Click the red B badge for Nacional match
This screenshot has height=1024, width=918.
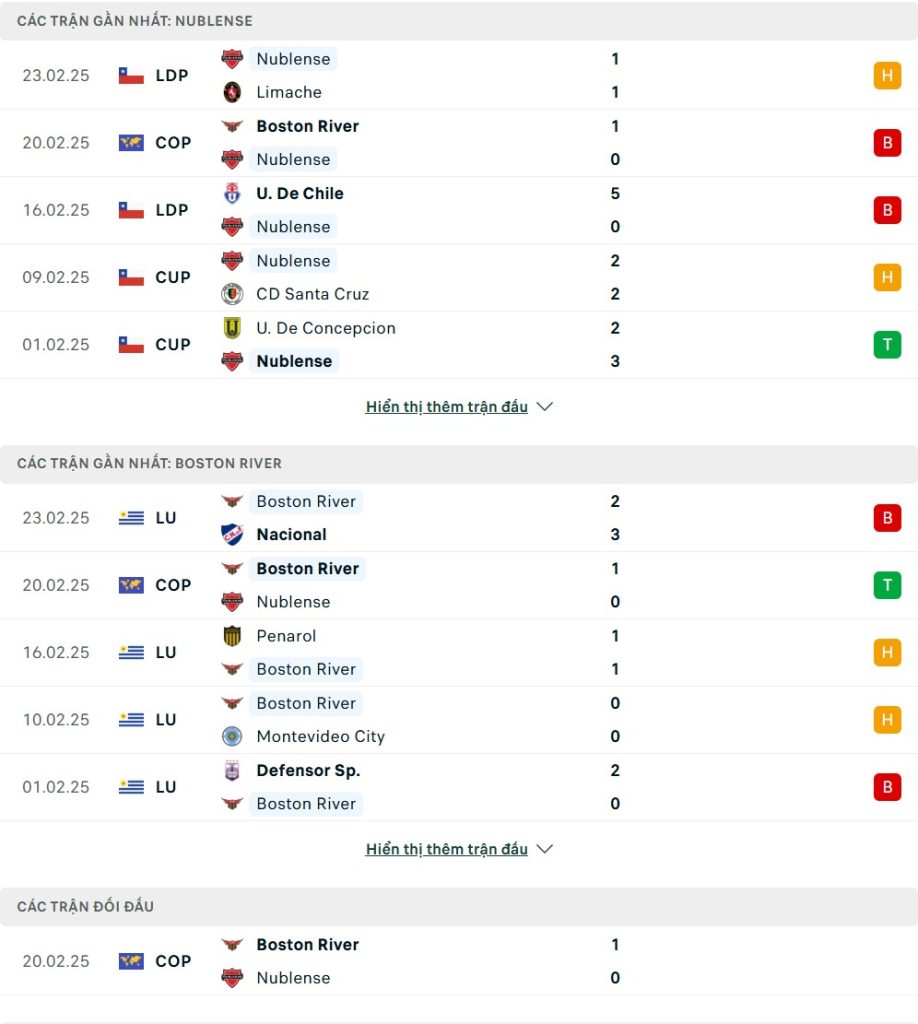(886, 518)
